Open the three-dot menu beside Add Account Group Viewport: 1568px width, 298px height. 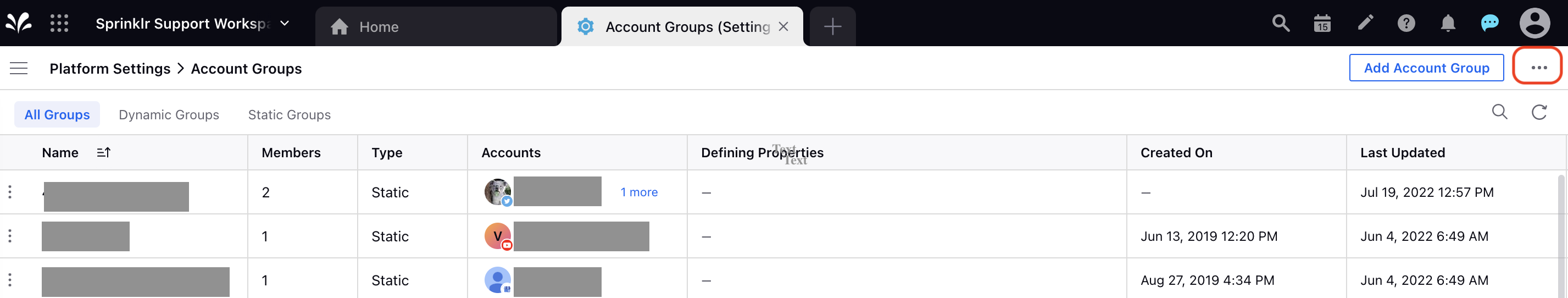(x=1538, y=68)
